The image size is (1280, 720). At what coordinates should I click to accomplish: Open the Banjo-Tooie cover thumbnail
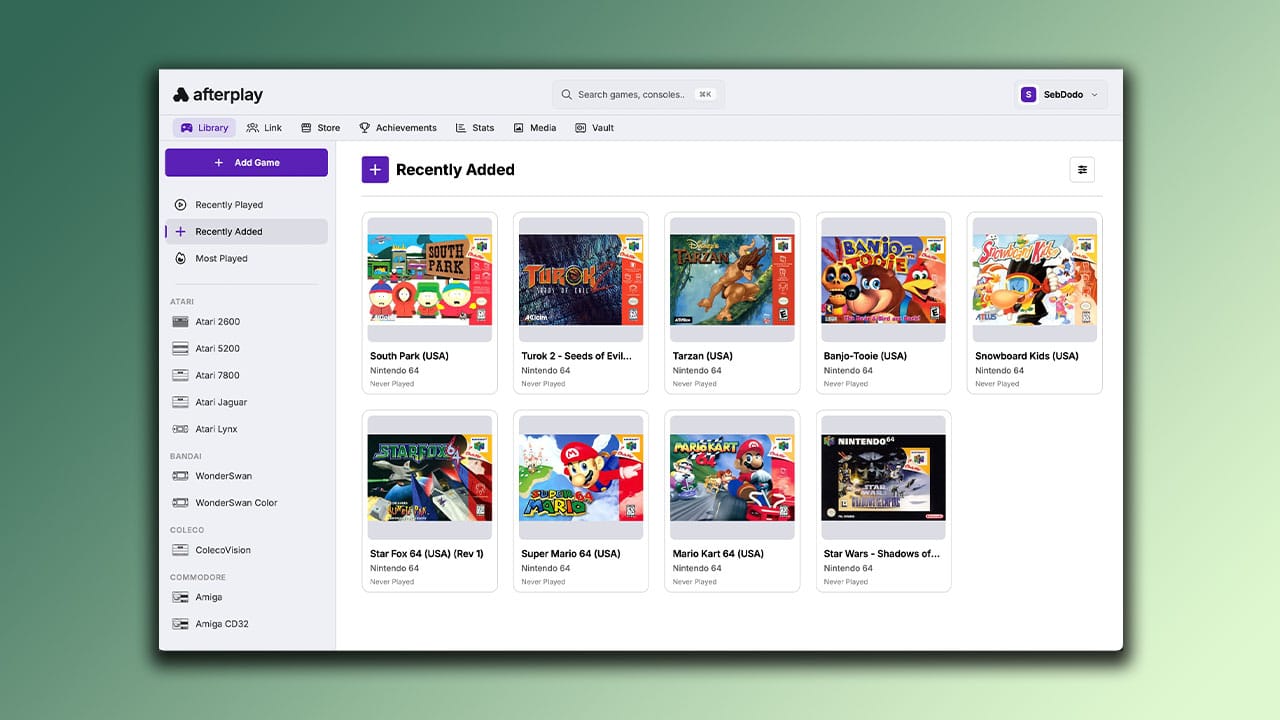click(x=884, y=280)
